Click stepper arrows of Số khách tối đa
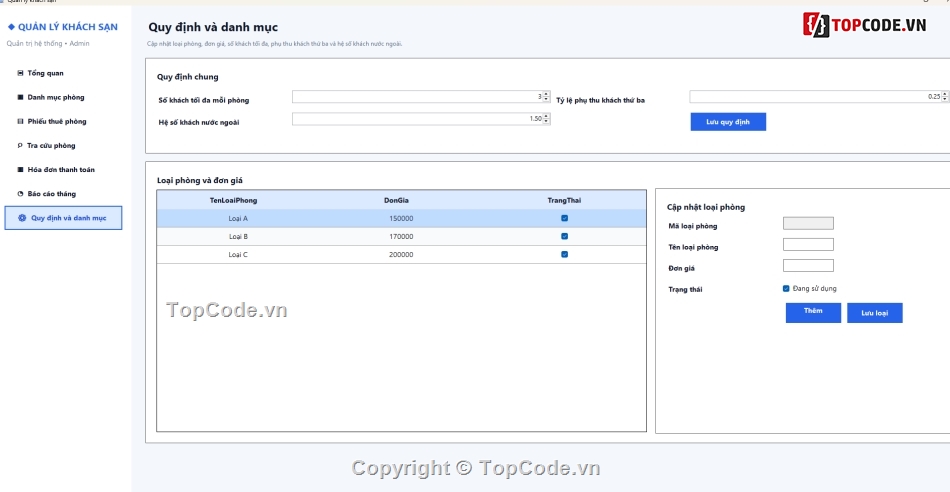 coord(546,97)
